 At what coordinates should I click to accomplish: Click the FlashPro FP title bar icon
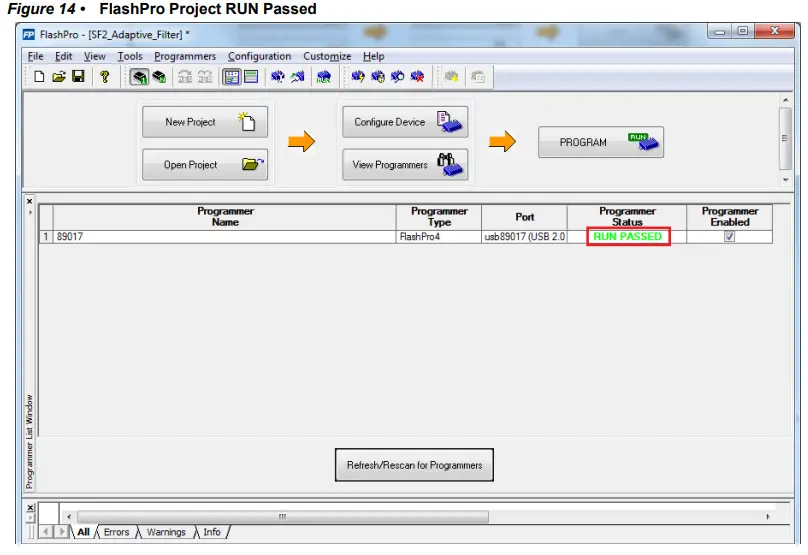click(x=29, y=35)
